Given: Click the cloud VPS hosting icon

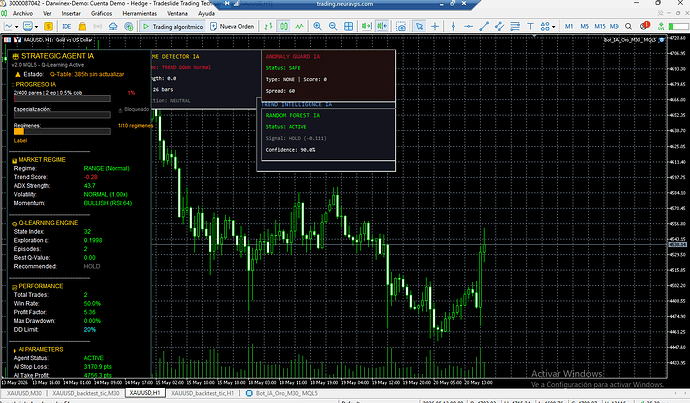Looking at the screenshot, I should point(113,26).
